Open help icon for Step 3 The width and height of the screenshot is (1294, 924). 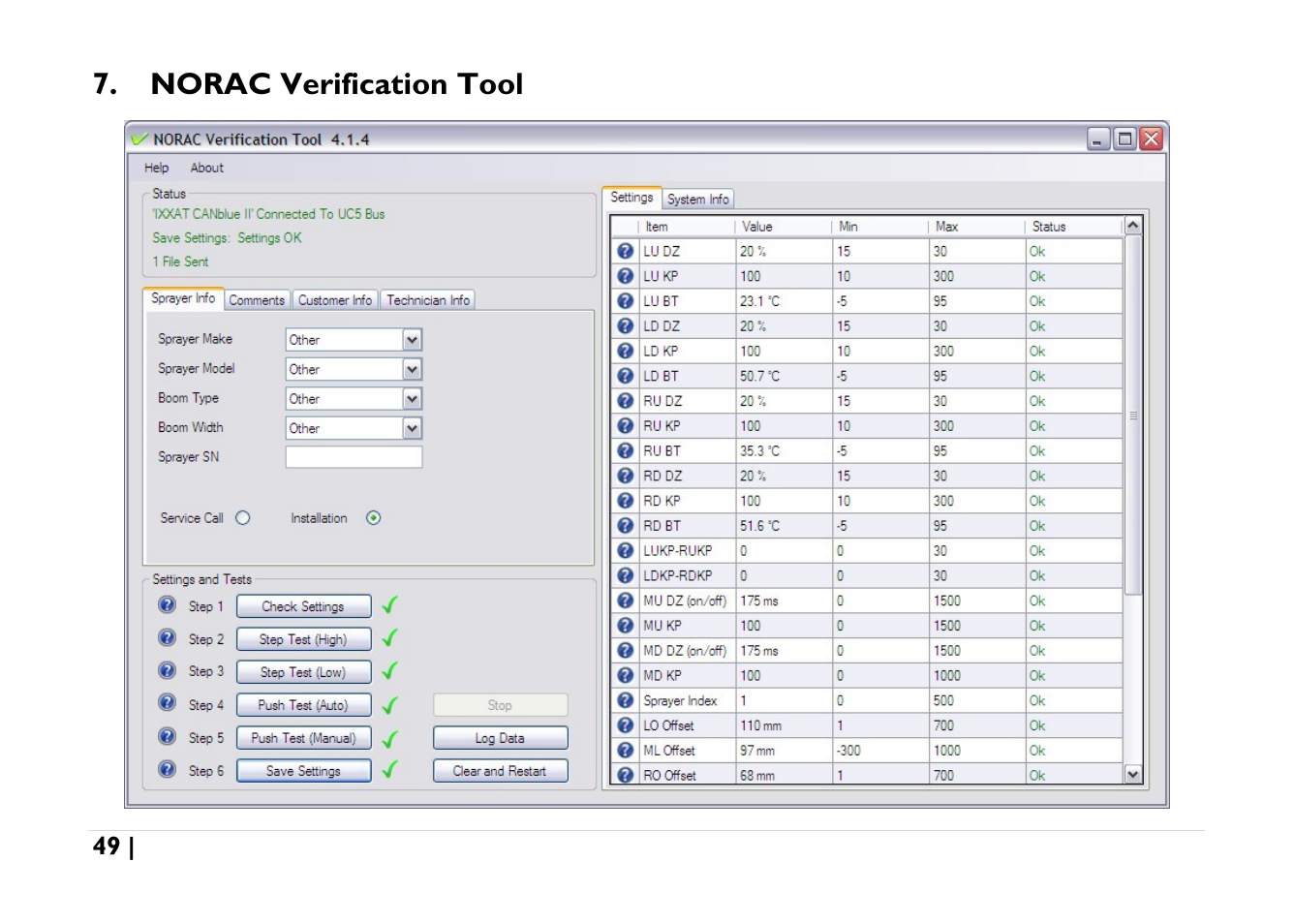[x=168, y=670]
